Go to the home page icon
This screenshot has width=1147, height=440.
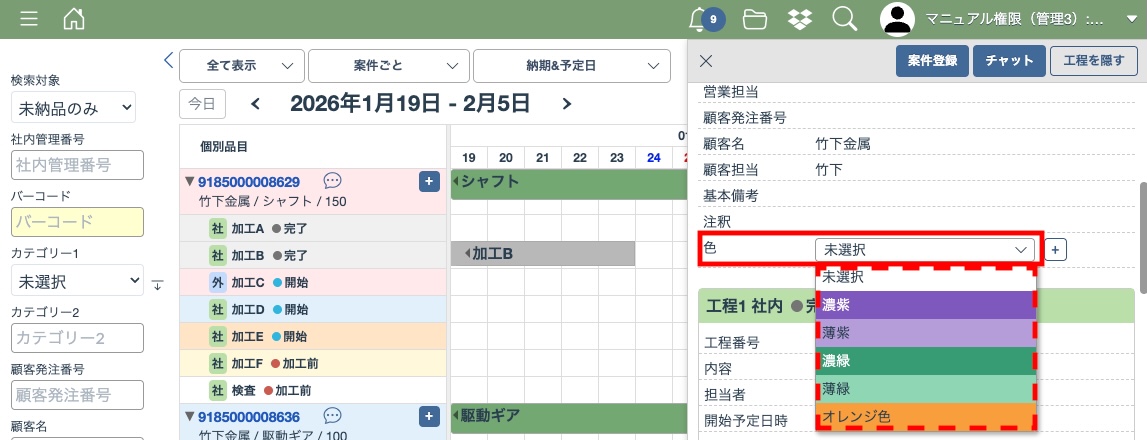[x=74, y=19]
